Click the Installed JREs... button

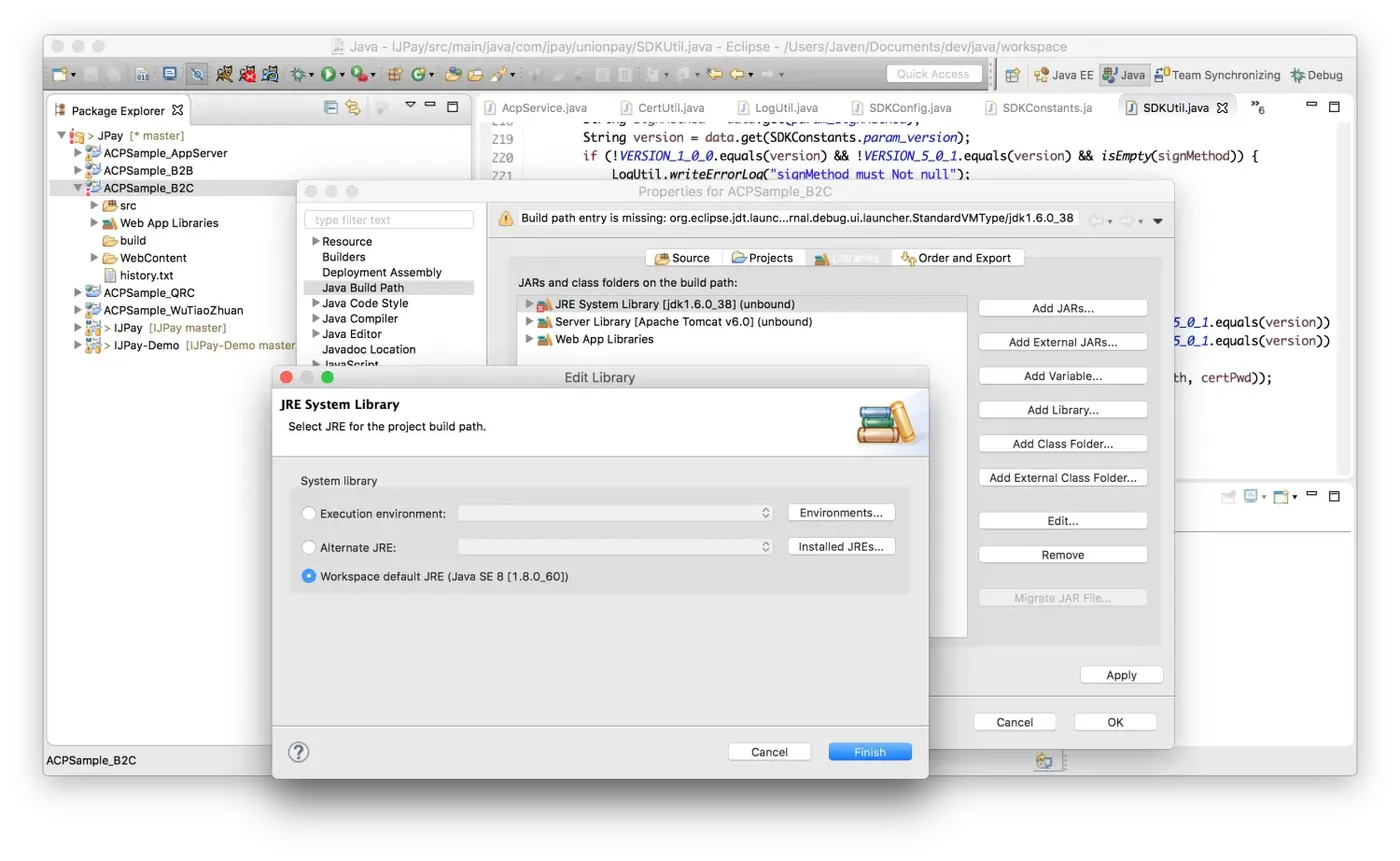[841, 547]
